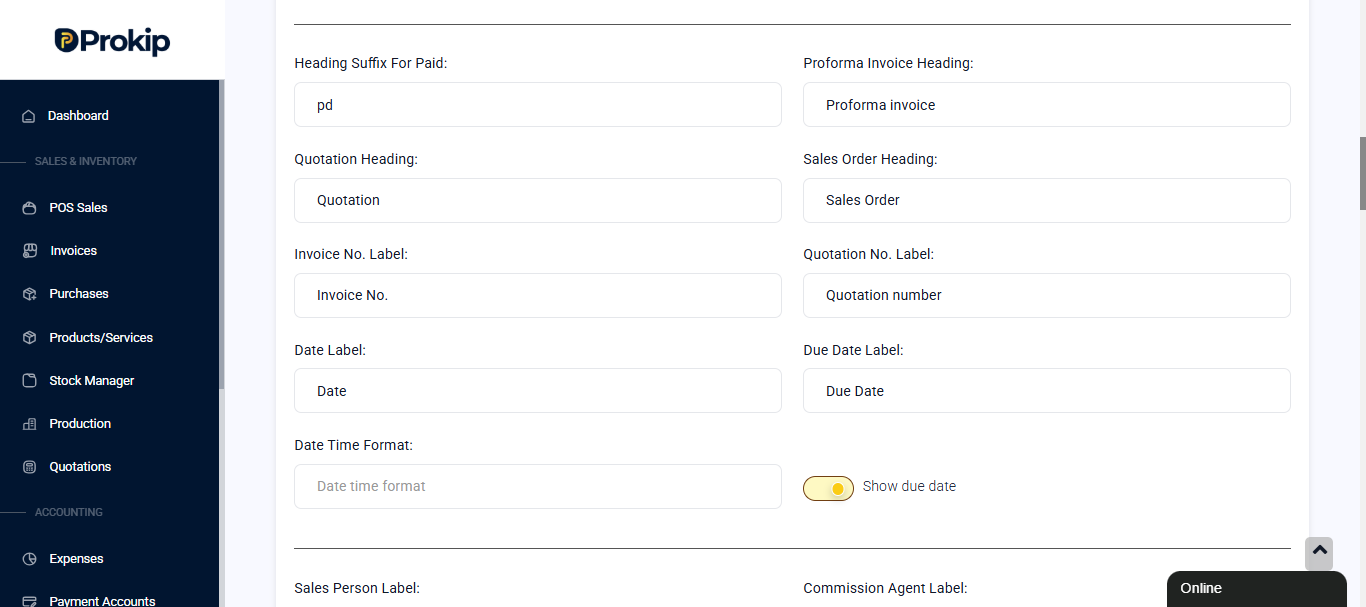
Task: Open the Stock Manager icon
Action: pos(29,381)
